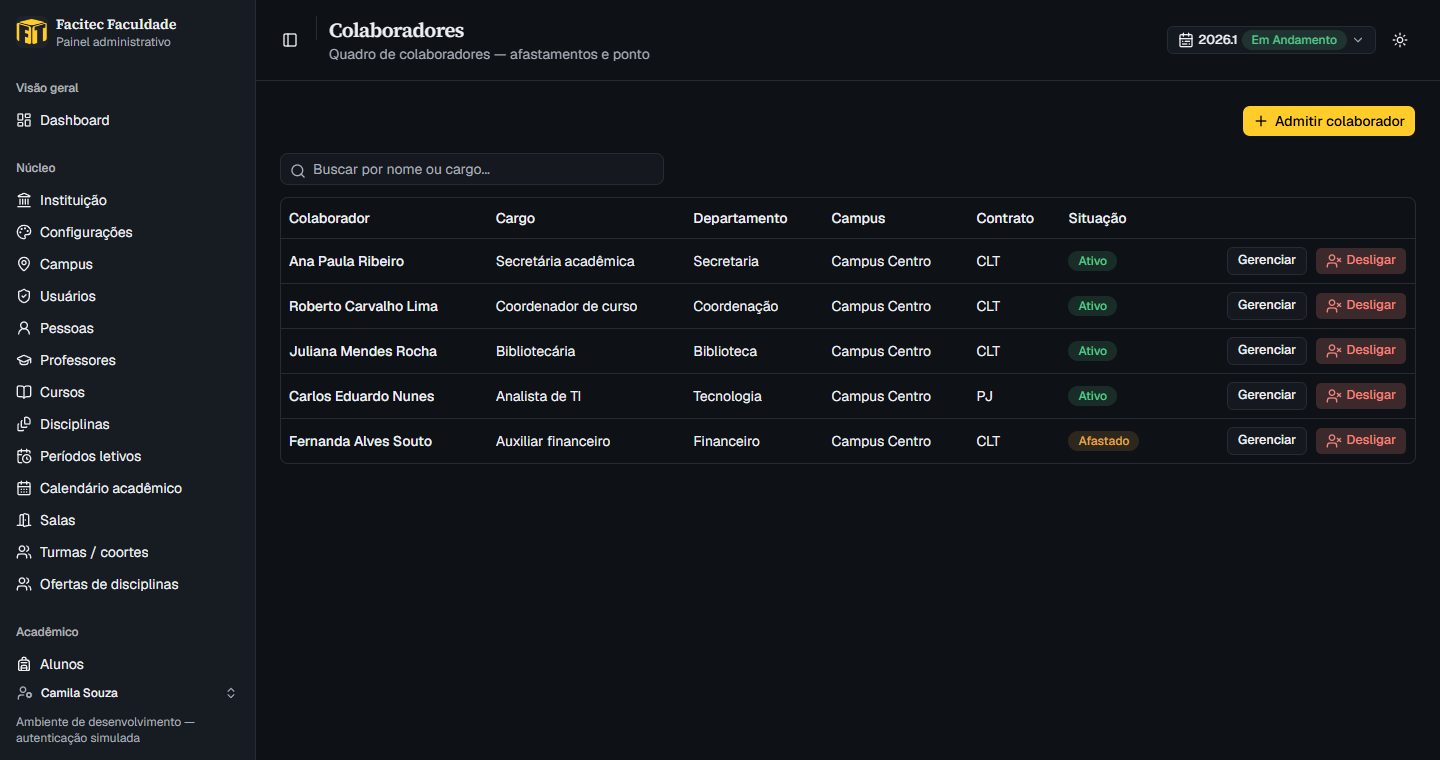The width and height of the screenshot is (1440, 760).
Task: Go to Instituição in the sidebar
Action: coord(128,200)
